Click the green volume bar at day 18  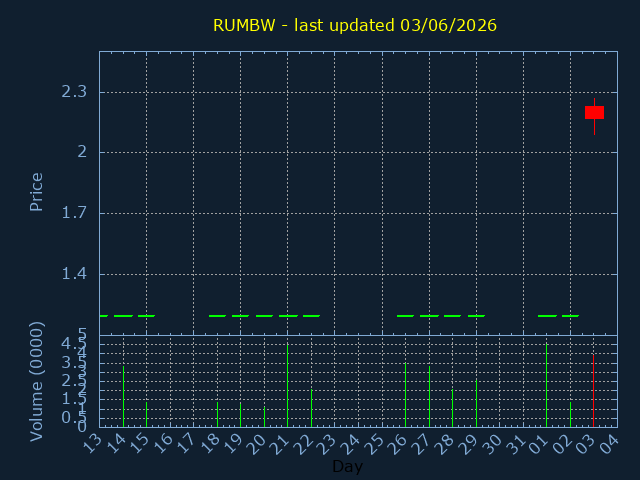coord(218,415)
